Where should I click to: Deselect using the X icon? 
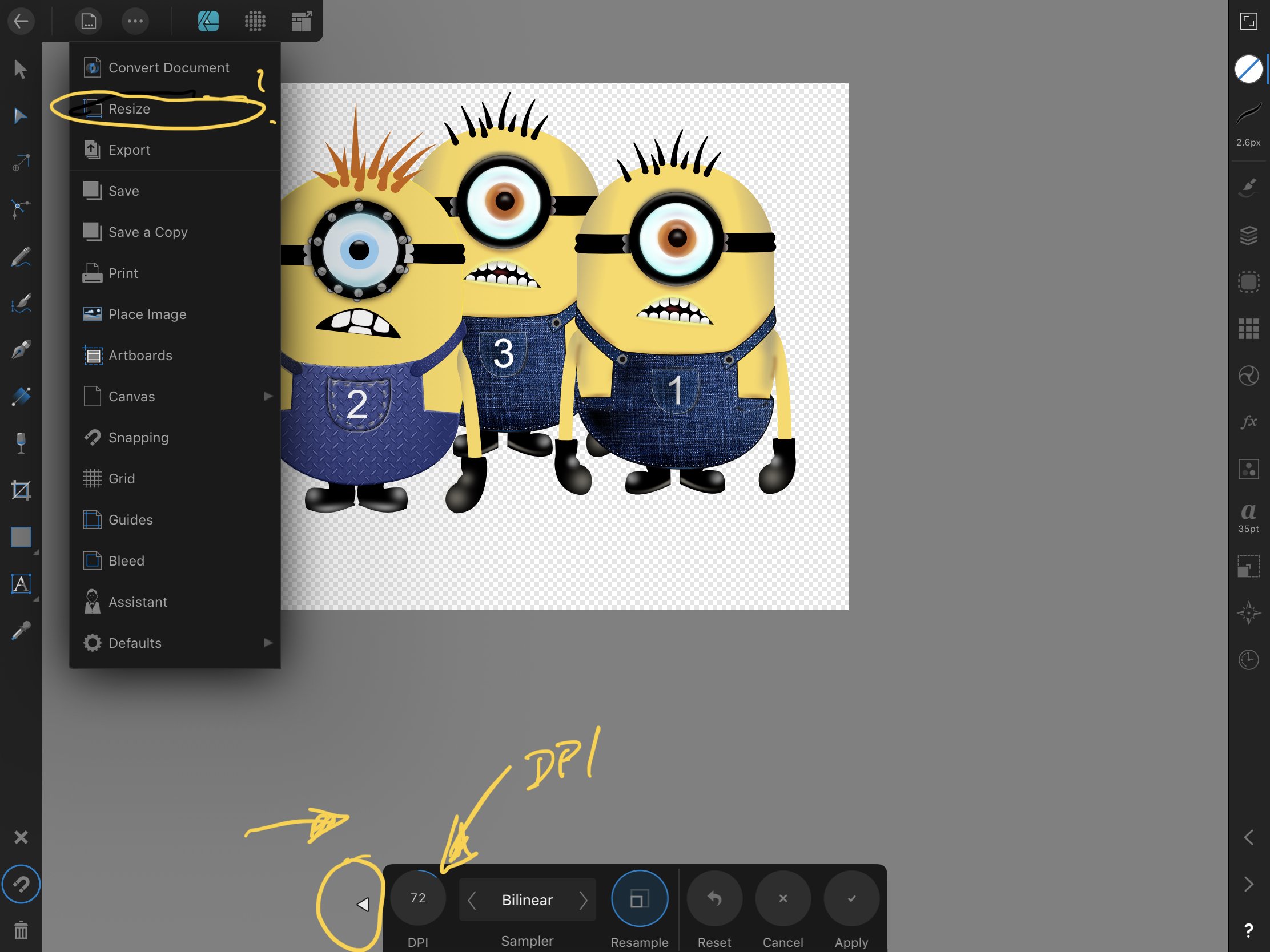tap(21, 837)
